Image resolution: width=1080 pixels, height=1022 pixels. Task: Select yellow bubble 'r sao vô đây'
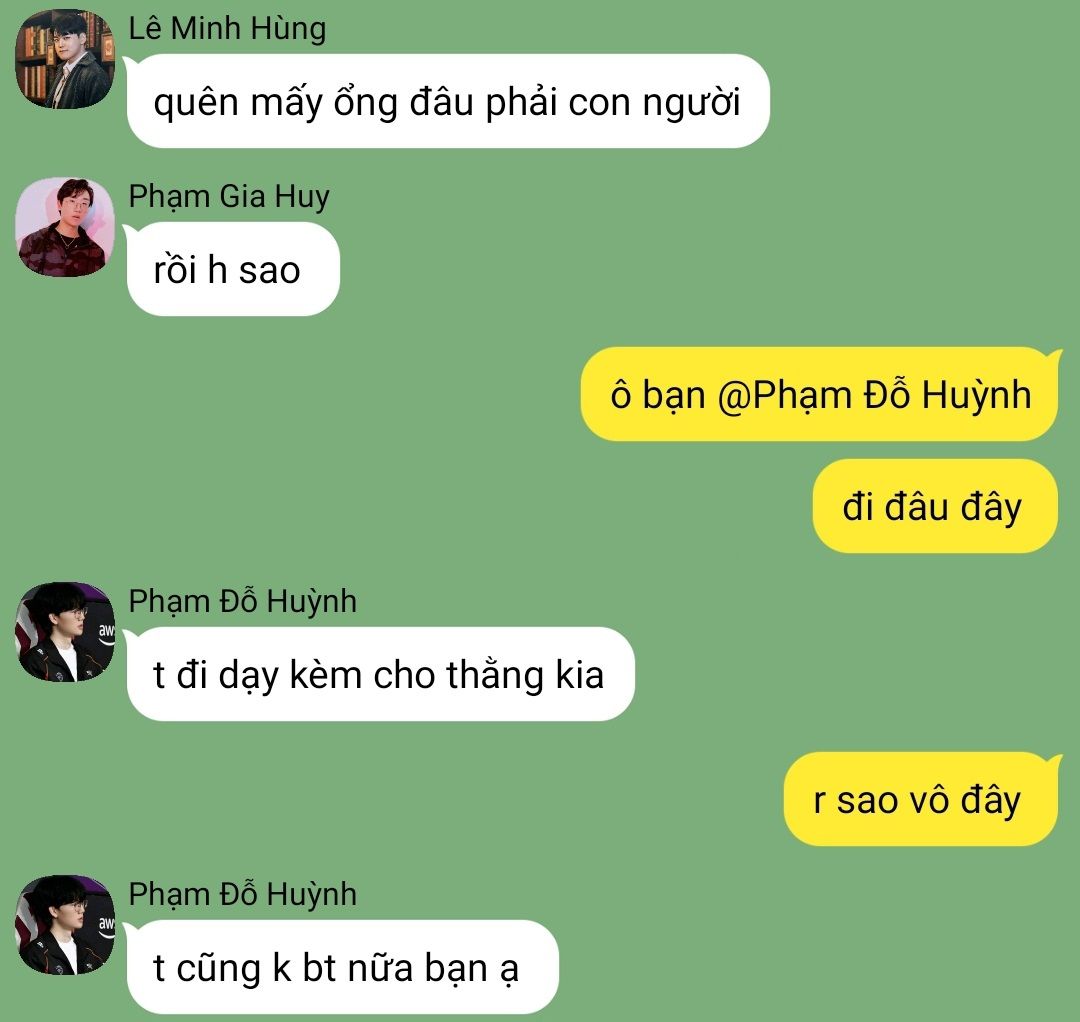pos(920,799)
